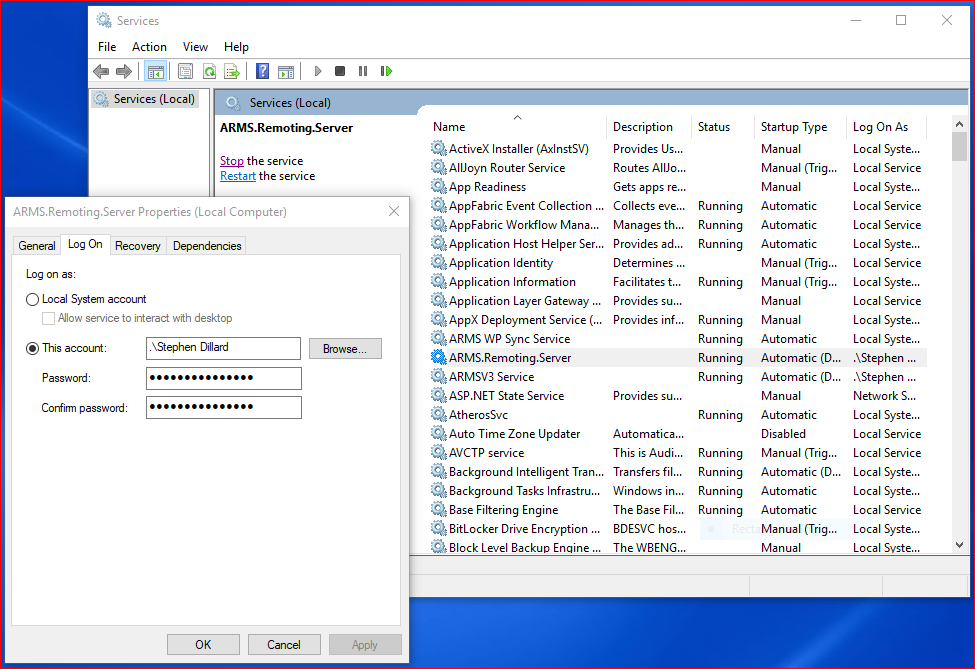The image size is (975, 669).
Task: Click the scrollbar up arrow in services list
Action: point(959,124)
